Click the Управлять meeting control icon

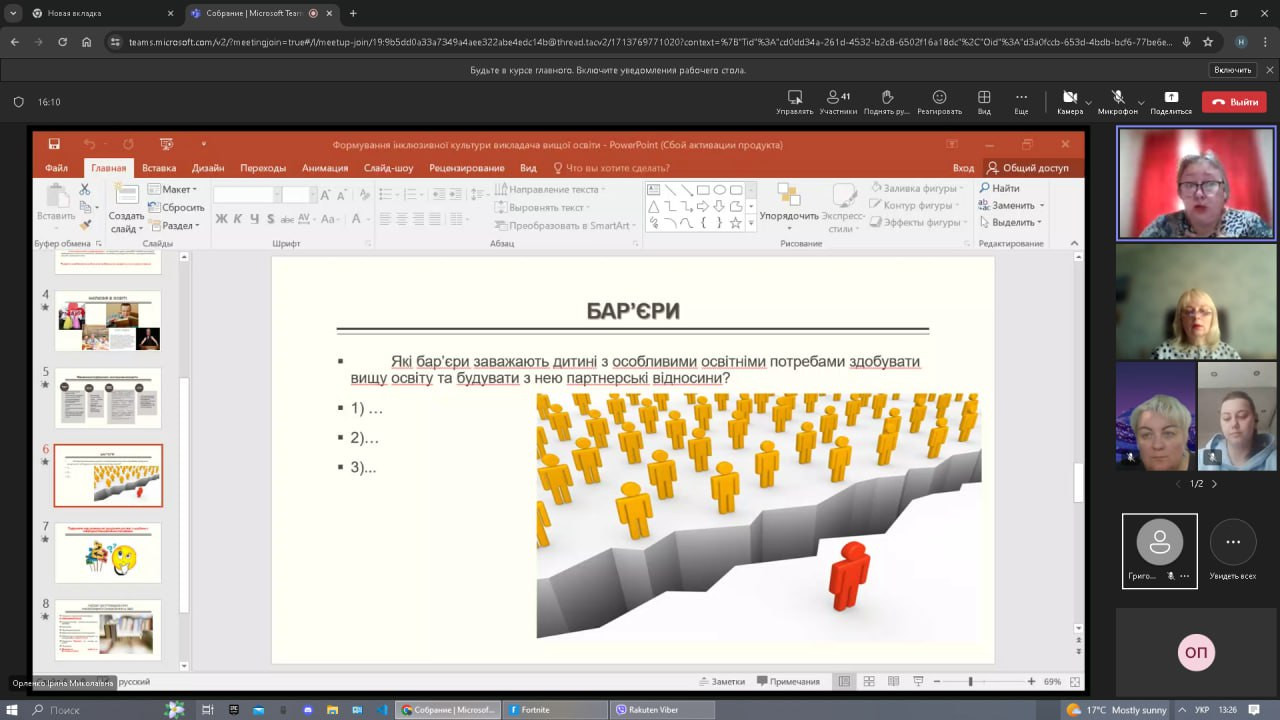click(795, 98)
